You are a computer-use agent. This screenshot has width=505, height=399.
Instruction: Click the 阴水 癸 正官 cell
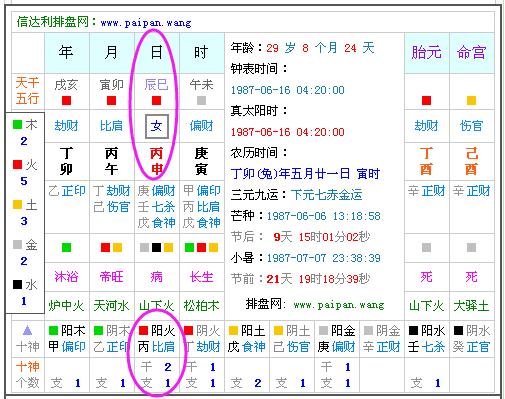pos(471,339)
